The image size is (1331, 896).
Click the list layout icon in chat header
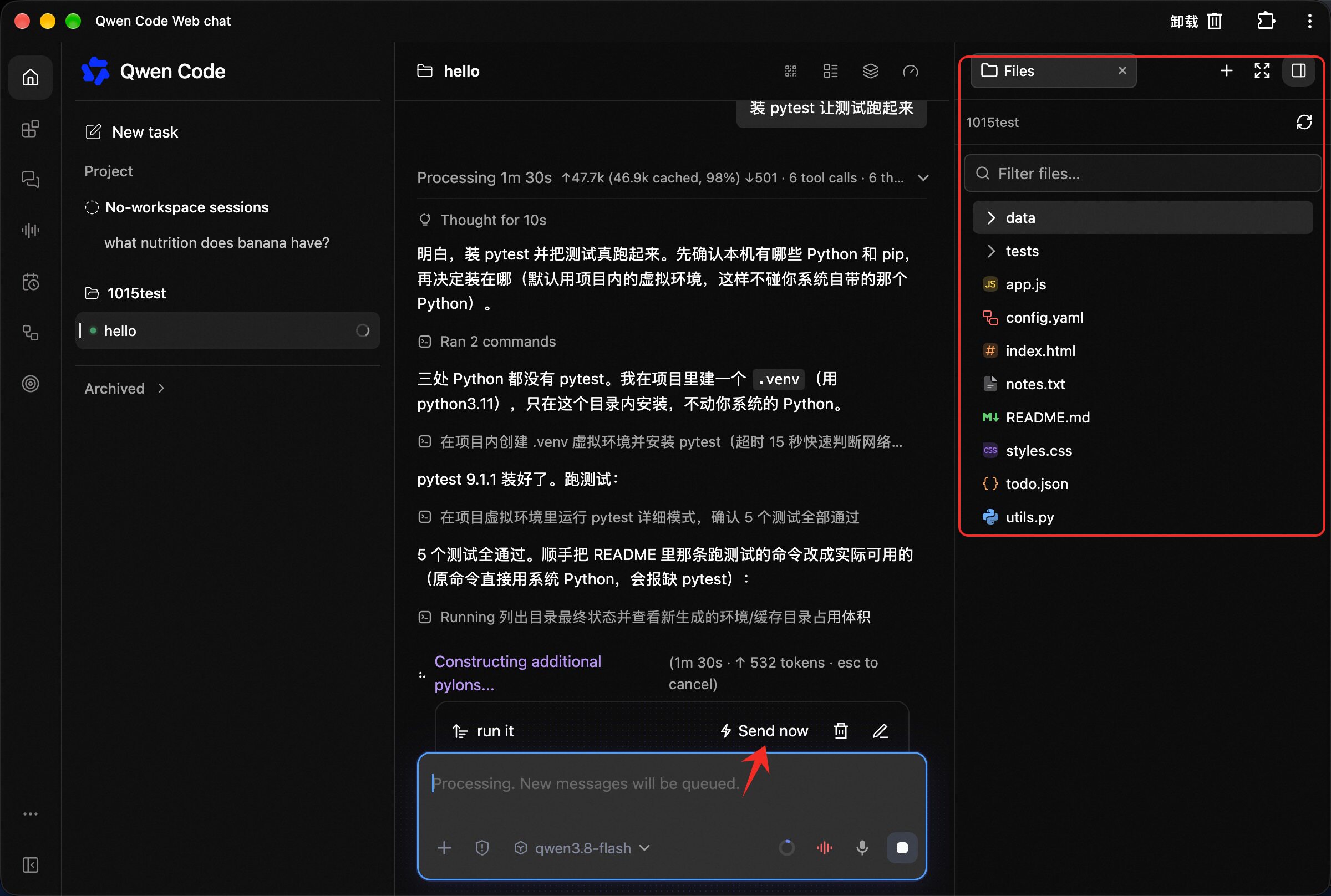pyautogui.click(x=830, y=71)
